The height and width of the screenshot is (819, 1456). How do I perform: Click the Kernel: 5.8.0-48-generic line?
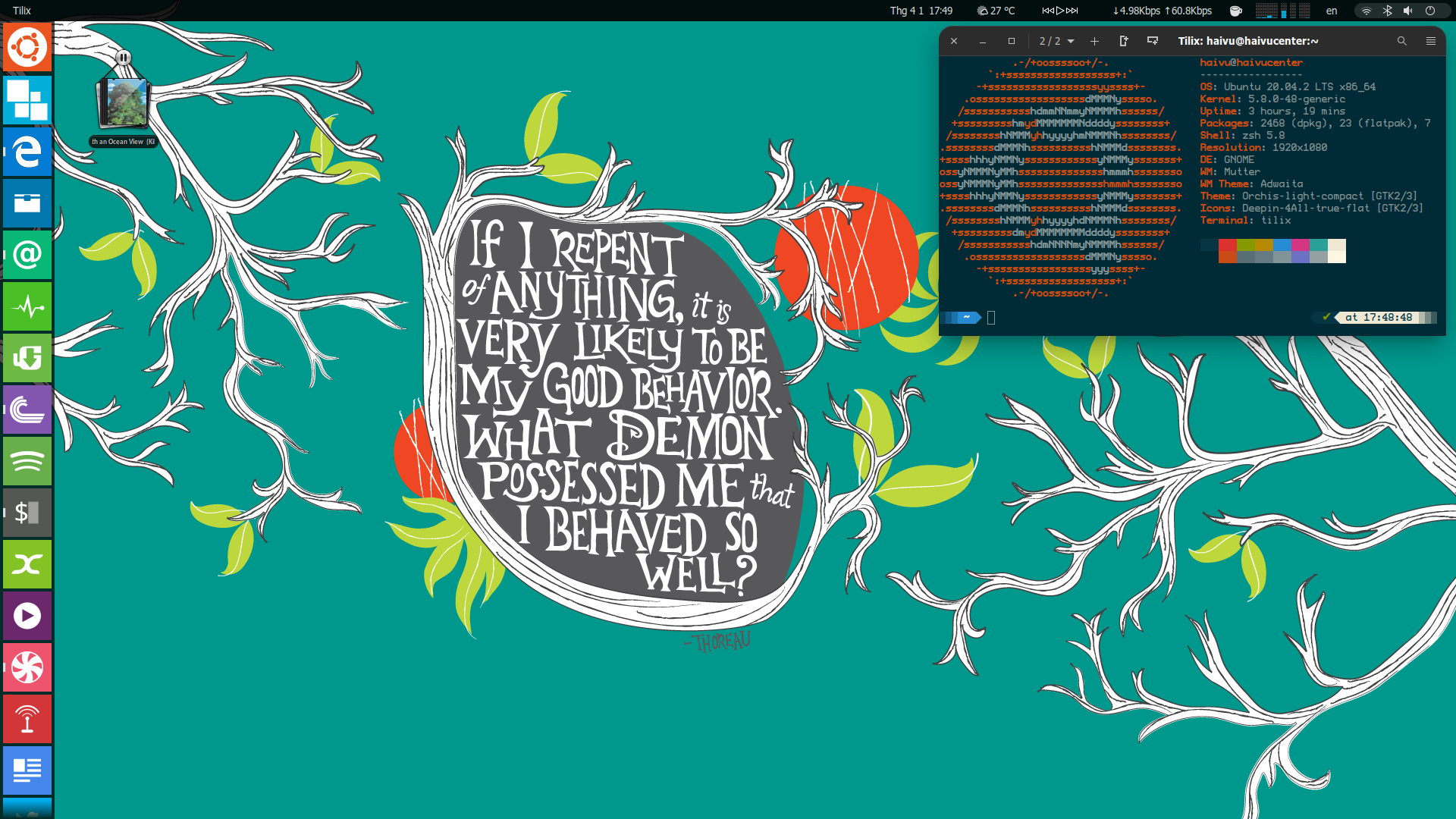1272,99
